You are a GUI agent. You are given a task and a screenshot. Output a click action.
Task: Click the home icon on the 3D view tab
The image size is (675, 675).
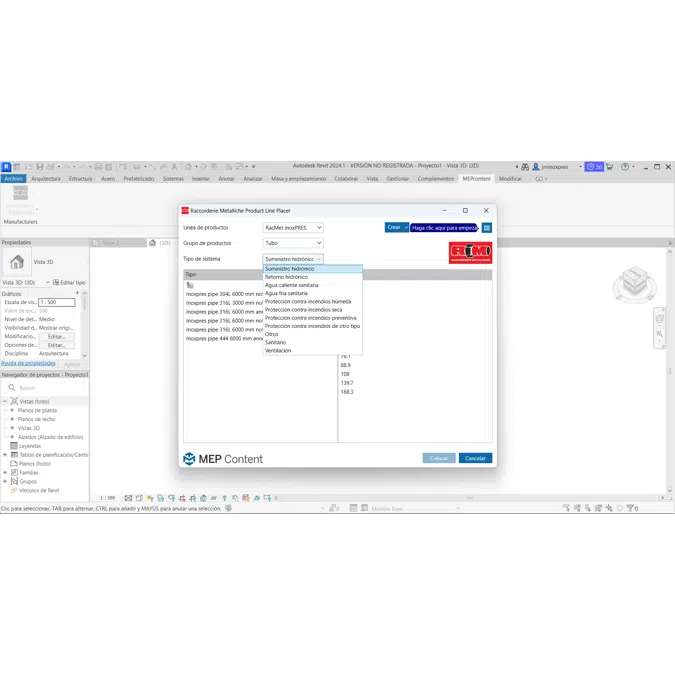click(x=152, y=243)
